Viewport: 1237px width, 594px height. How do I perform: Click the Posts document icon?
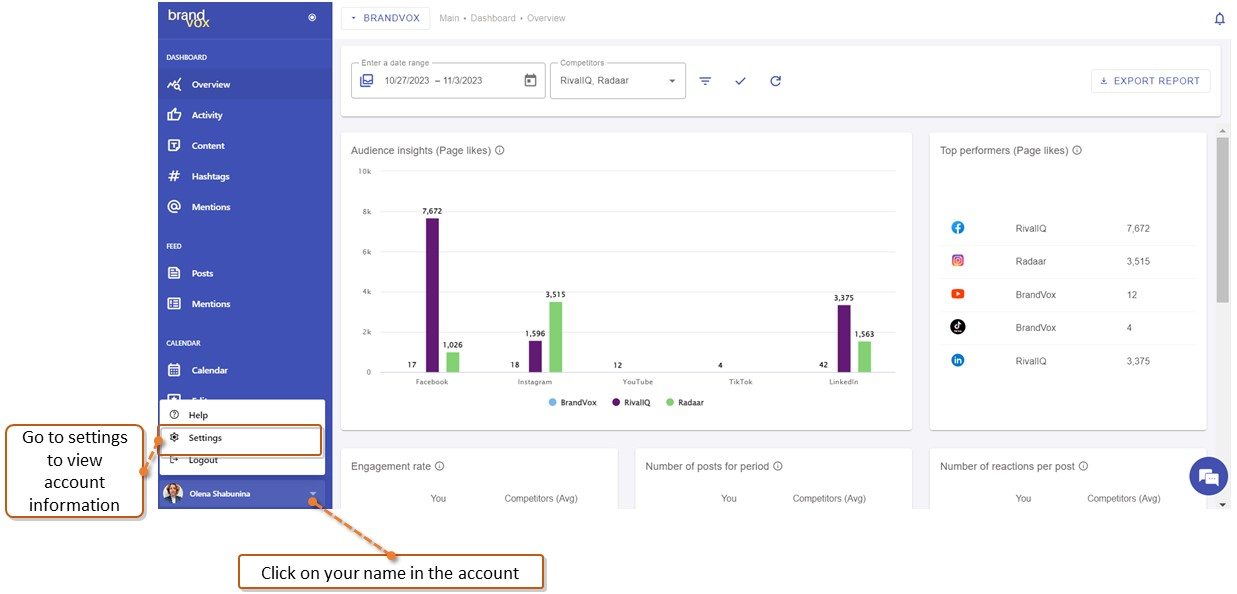(x=174, y=273)
